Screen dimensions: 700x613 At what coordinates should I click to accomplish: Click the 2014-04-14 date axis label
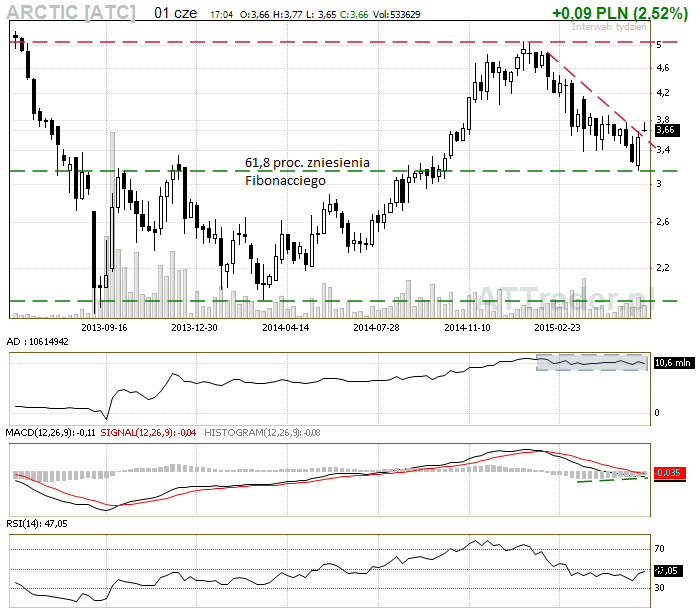pyautogui.click(x=285, y=328)
